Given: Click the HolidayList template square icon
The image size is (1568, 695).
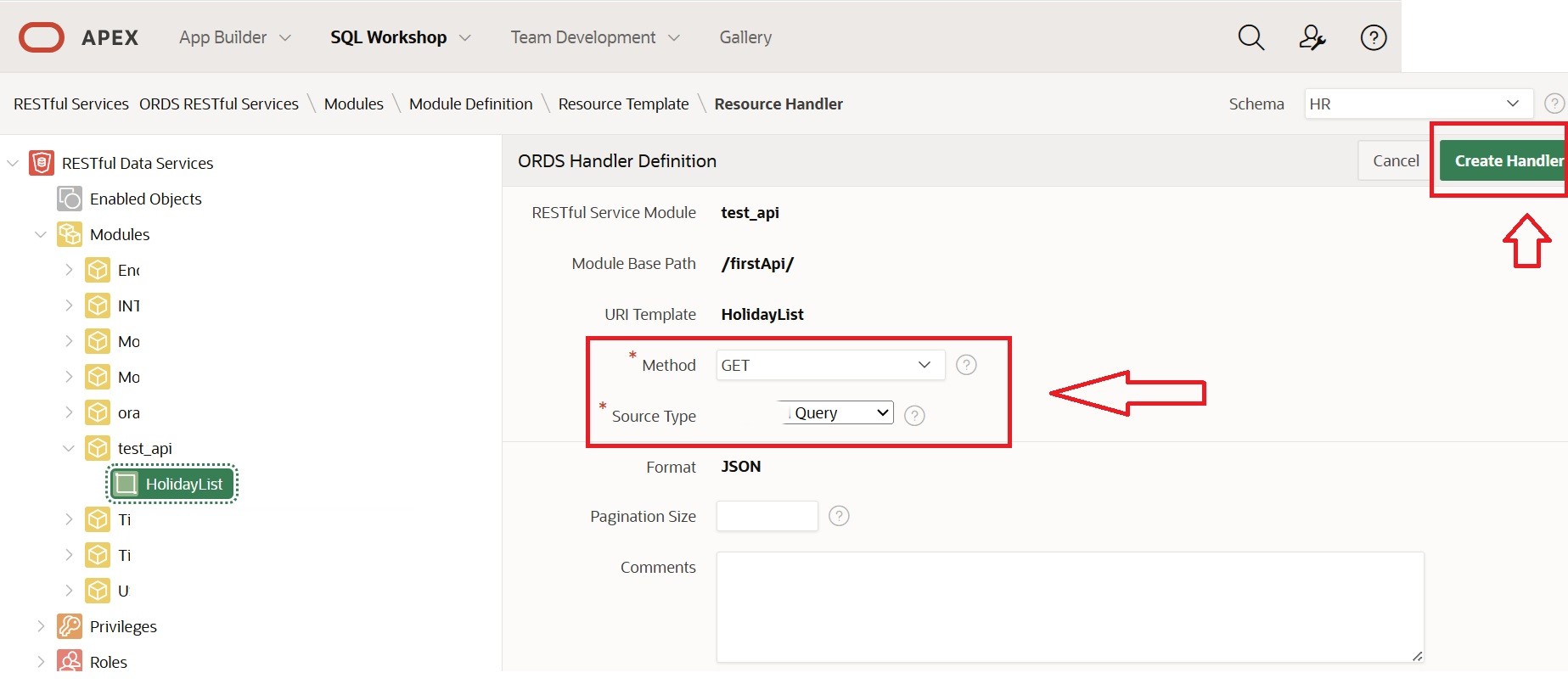Looking at the screenshot, I should coord(126,484).
